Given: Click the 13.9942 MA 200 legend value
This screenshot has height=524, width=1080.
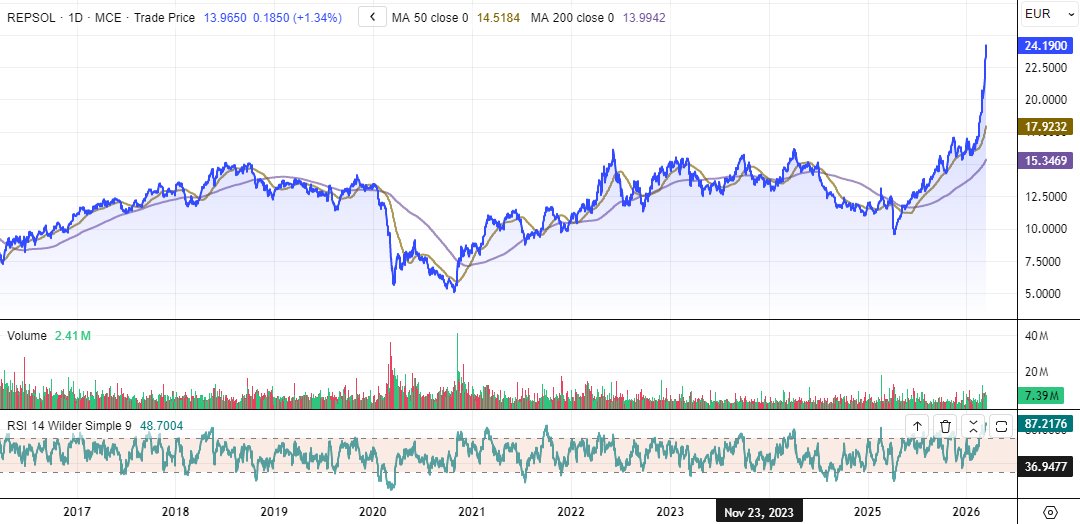Looking at the screenshot, I should (644, 18).
